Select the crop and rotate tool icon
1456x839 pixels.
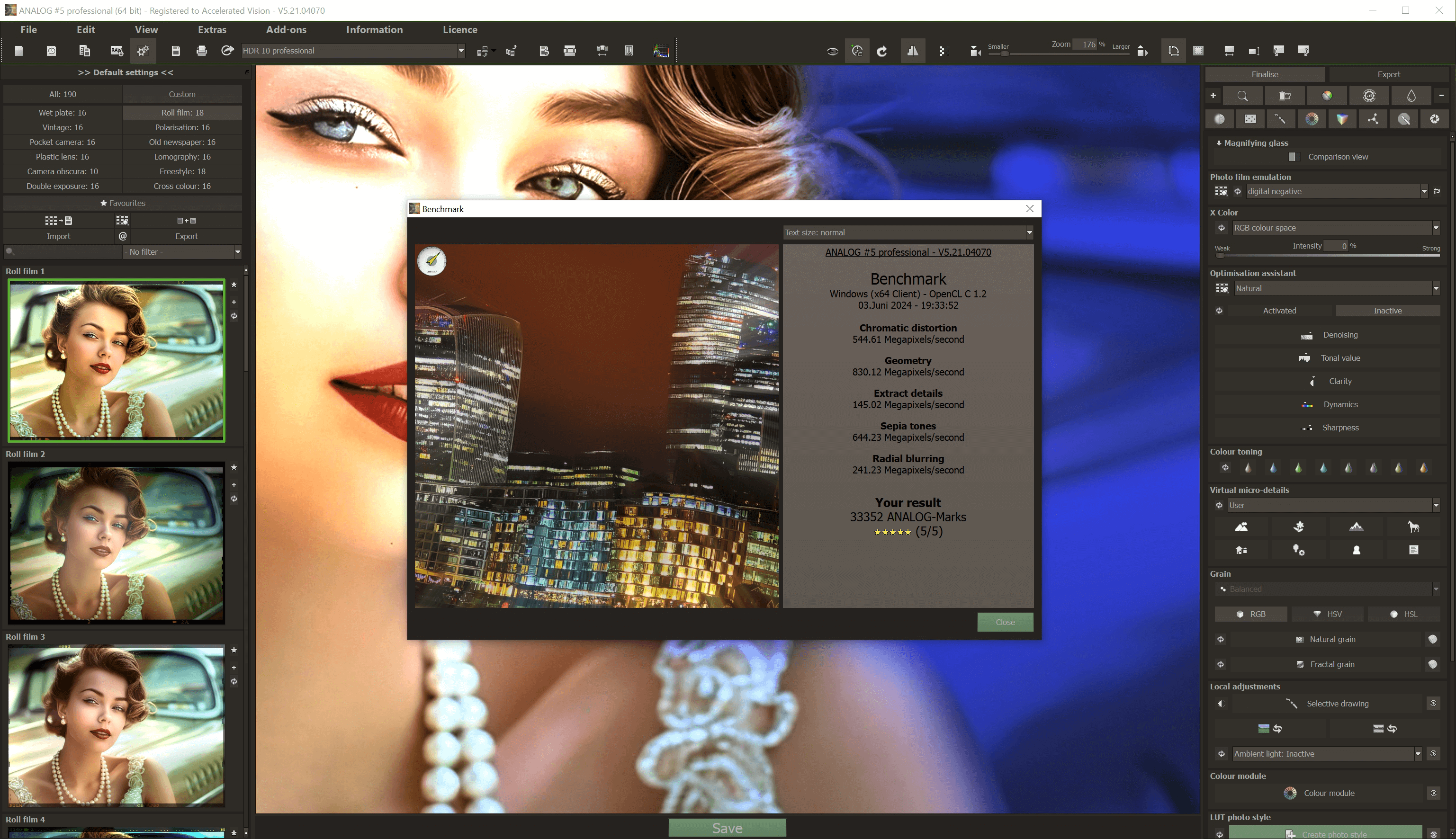1174,51
